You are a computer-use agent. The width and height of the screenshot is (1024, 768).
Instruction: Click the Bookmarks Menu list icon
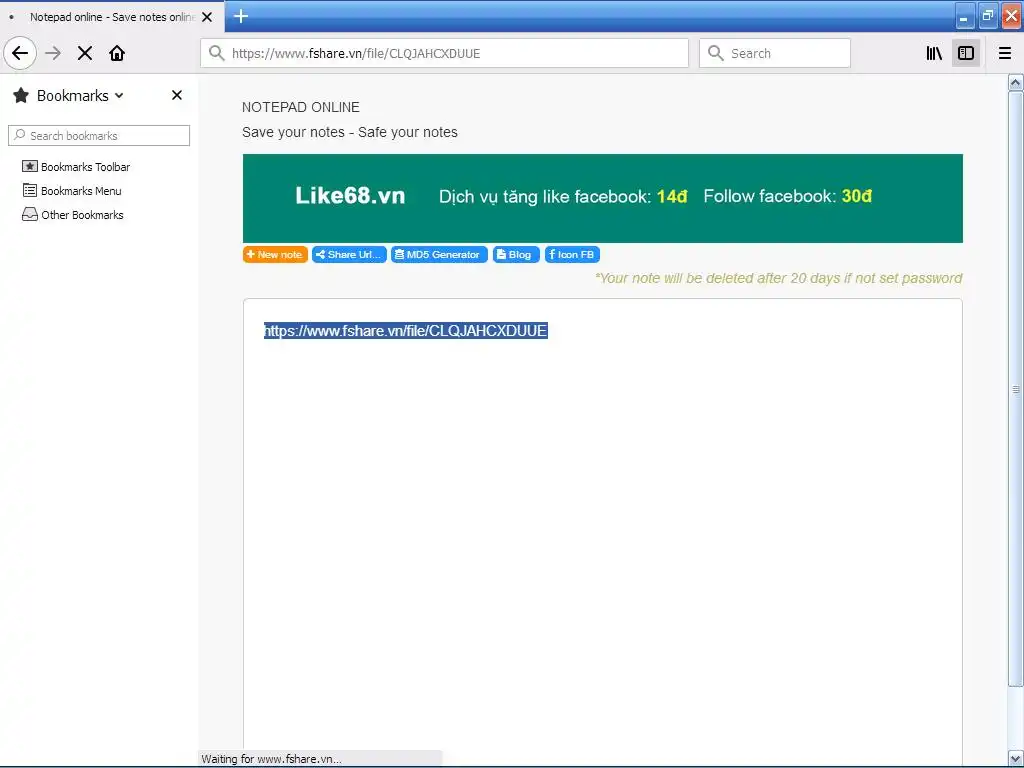click(29, 190)
